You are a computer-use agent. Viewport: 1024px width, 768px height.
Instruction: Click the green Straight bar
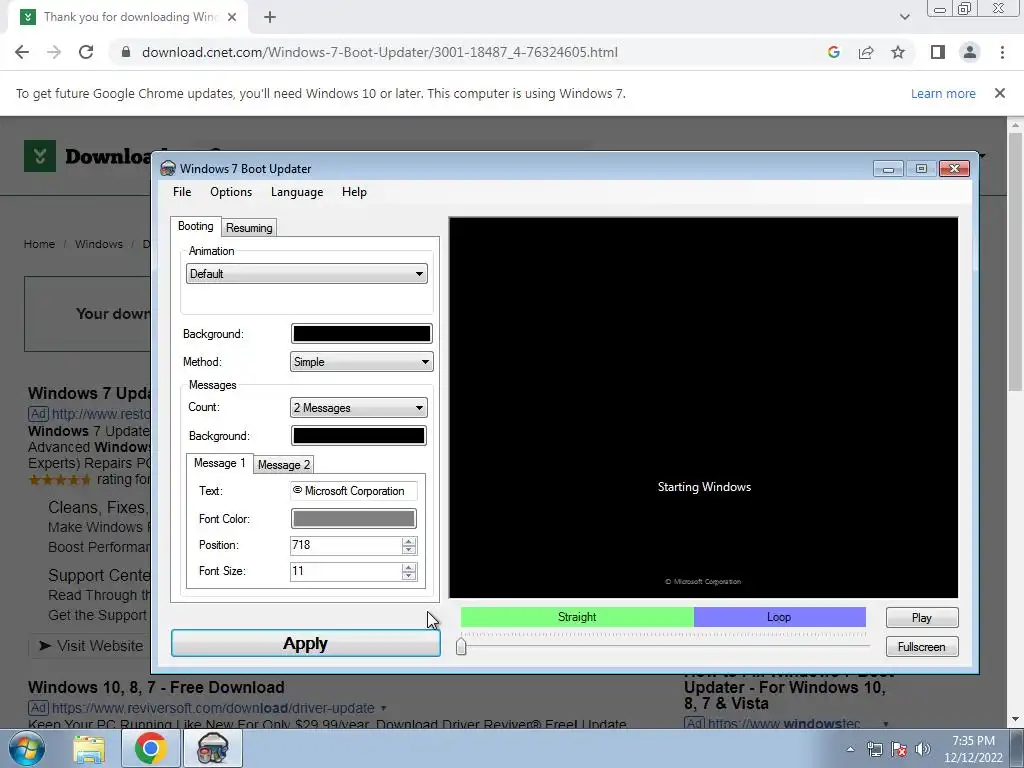[x=577, y=617]
